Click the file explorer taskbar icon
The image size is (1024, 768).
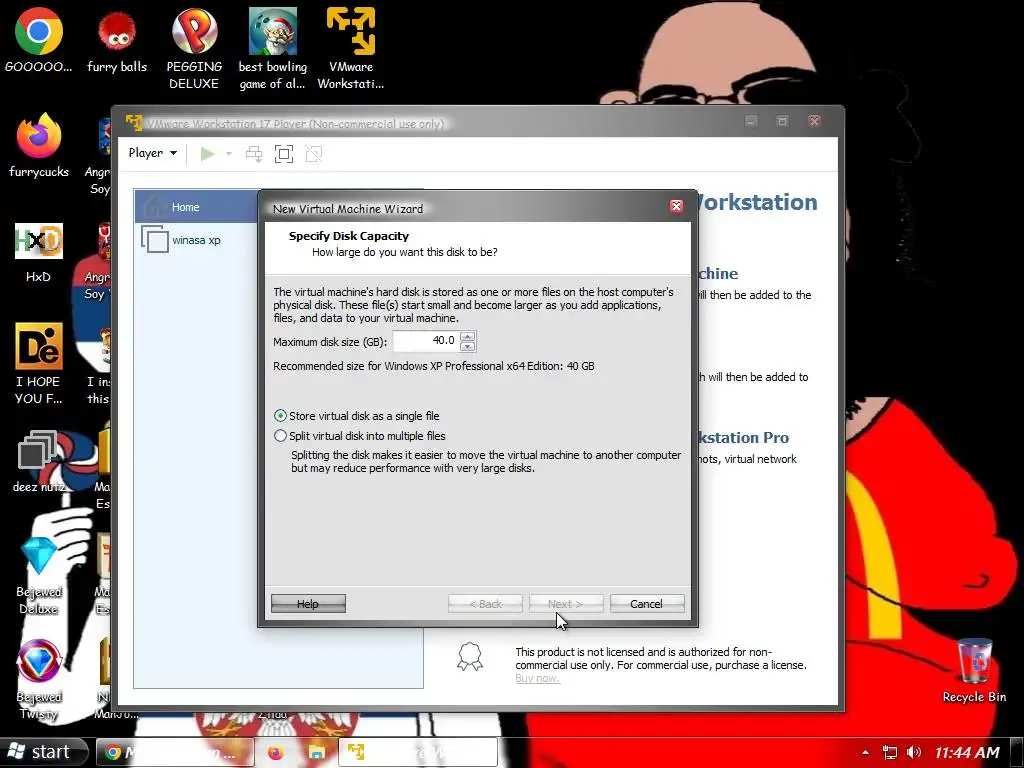point(317,752)
